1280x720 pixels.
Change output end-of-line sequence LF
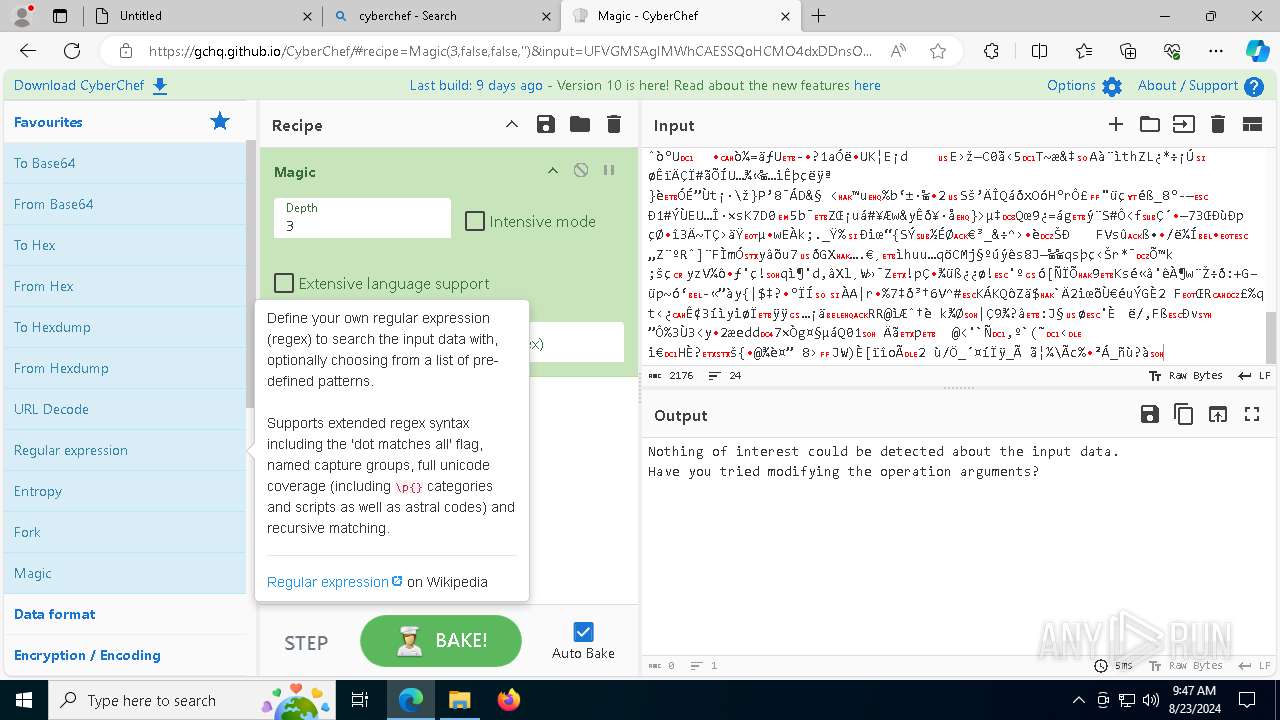click(x=1254, y=666)
